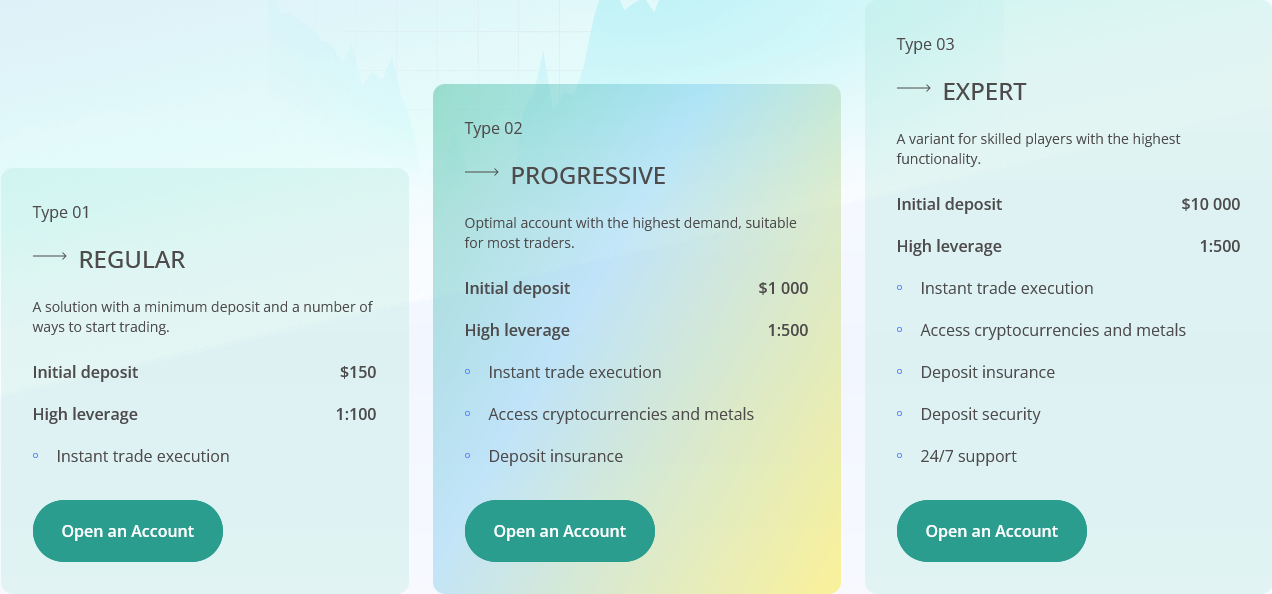Image resolution: width=1272 pixels, height=594 pixels.
Task: Open an Account for the Expert plan
Action: point(992,531)
